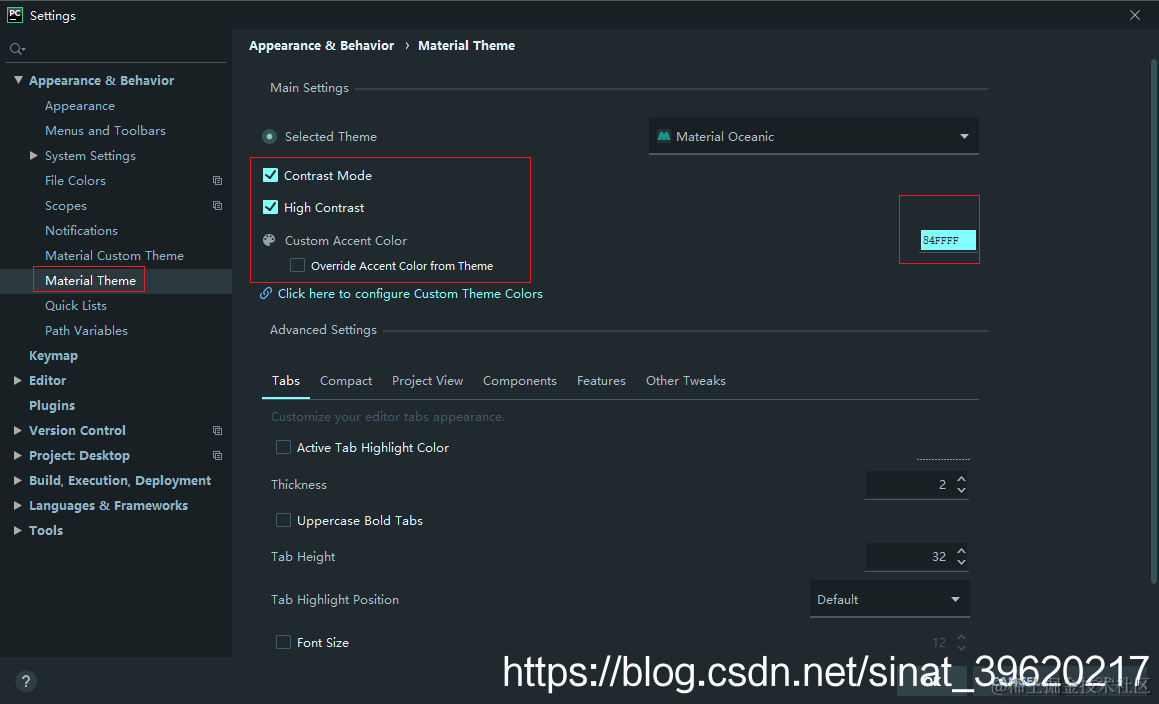The width and height of the screenshot is (1159, 704).
Task: Enable Override Accent Color from Theme
Action: (x=297, y=265)
